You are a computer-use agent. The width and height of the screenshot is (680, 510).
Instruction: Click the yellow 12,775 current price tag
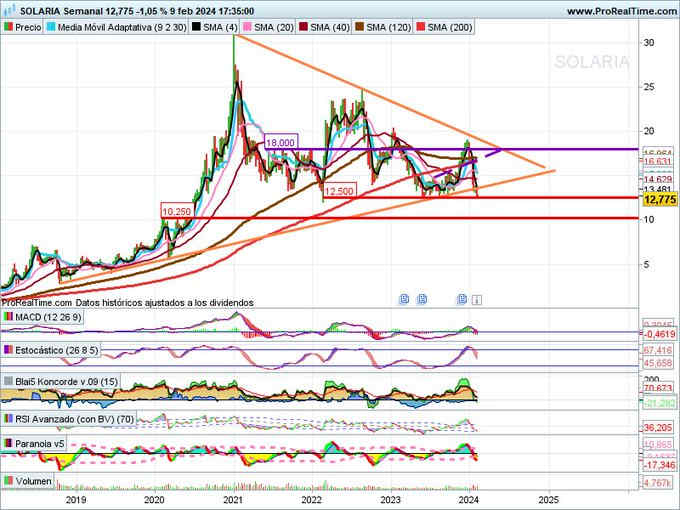660,199
